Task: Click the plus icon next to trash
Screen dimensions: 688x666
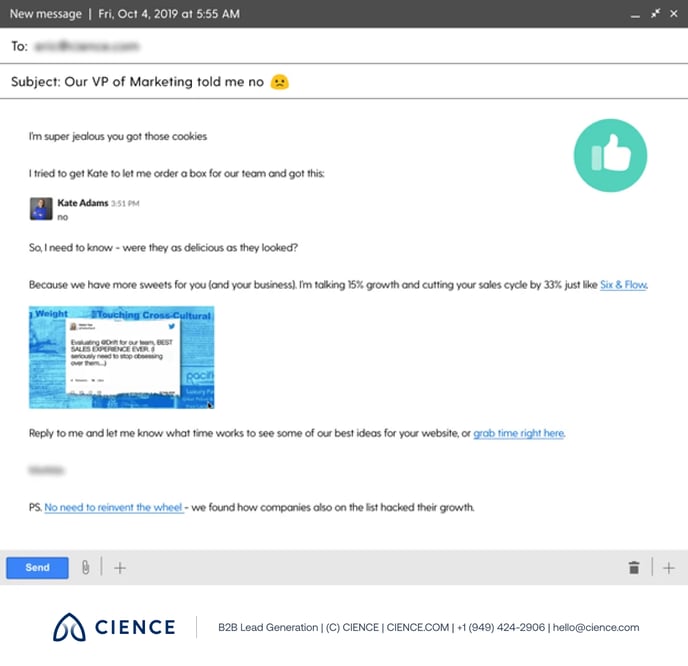Action: (669, 568)
